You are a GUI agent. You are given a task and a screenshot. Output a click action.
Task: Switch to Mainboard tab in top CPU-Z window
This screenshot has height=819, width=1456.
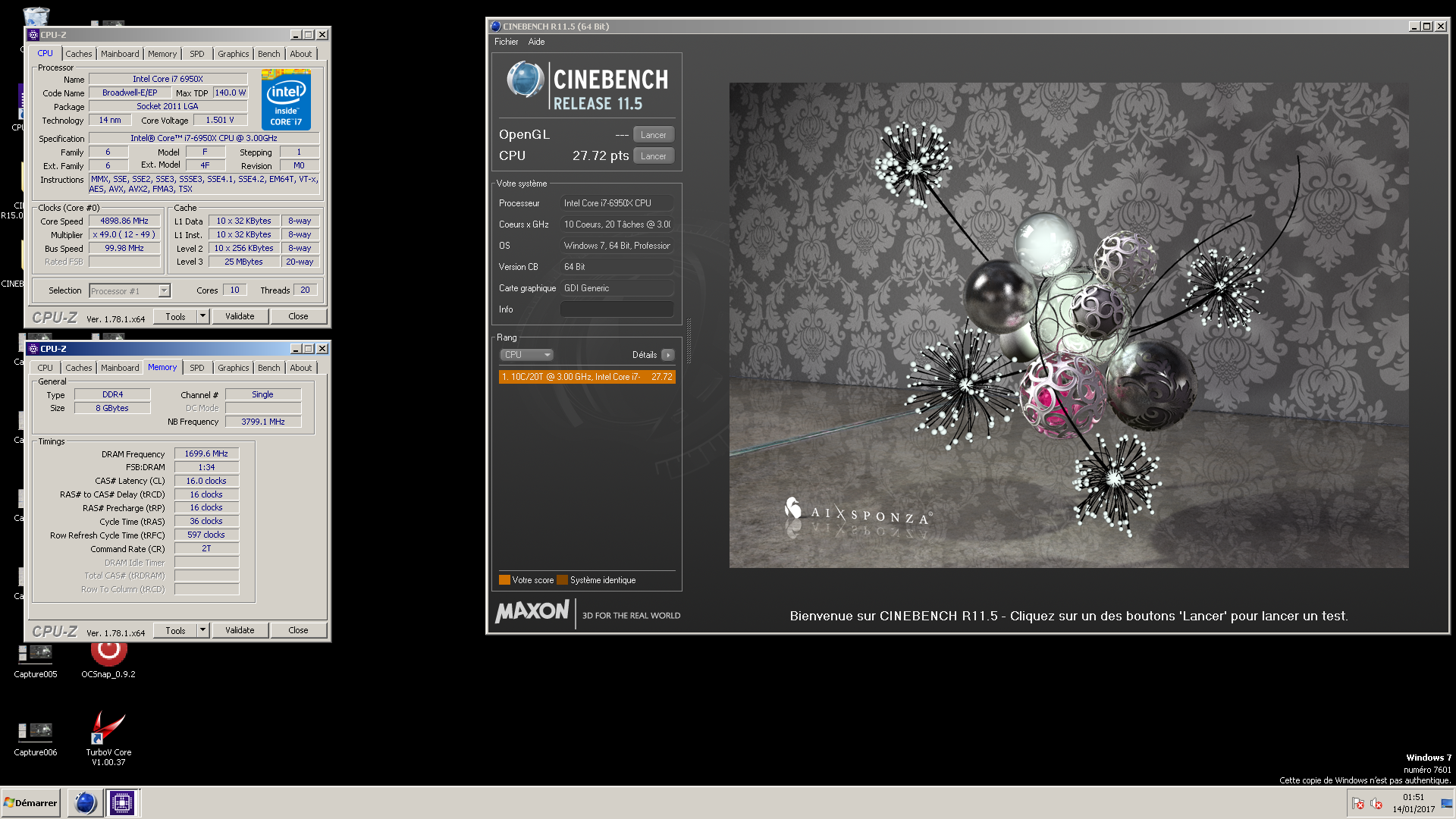point(120,54)
